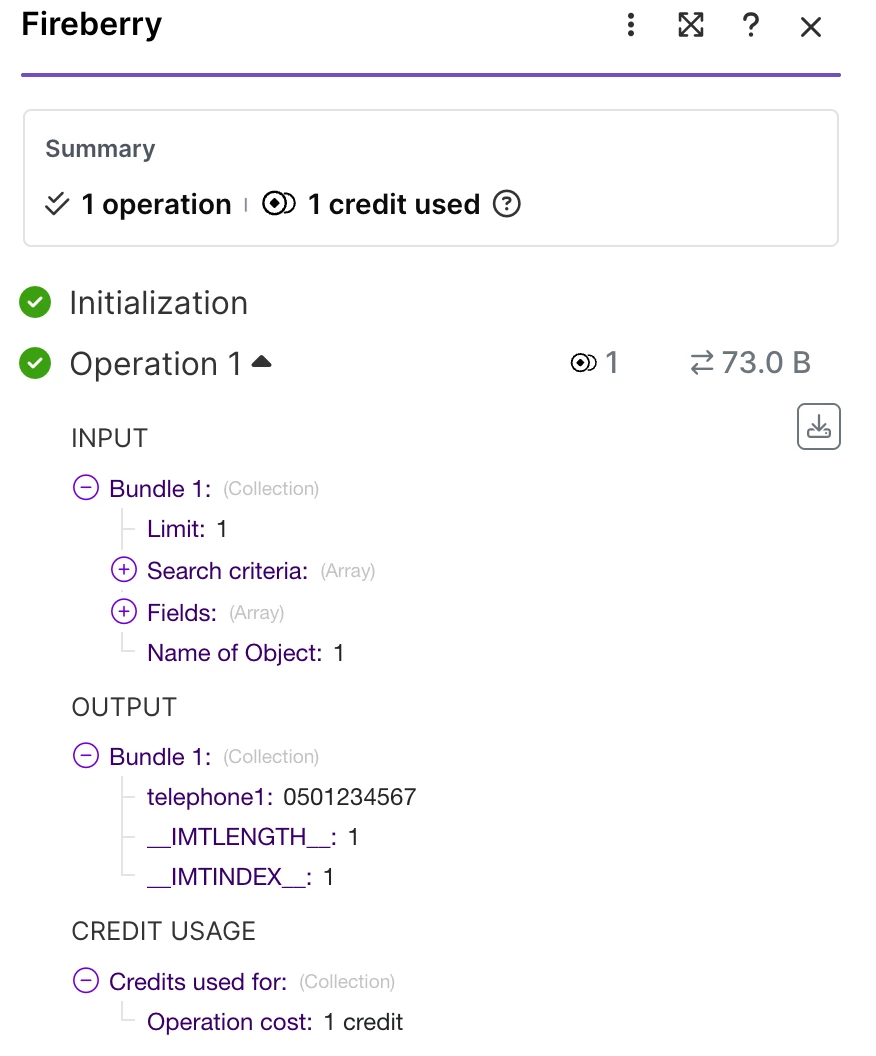876x1056 pixels.
Task: Open the three-dot options menu
Action: (x=630, y=25)
